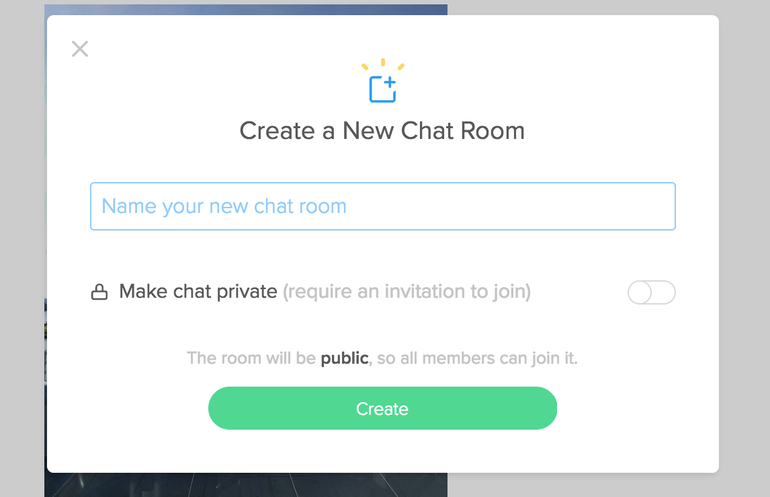This screenshot has height=497, width=770.
Task: Click the gray backdrop right of the dialog
Action: 744,246
